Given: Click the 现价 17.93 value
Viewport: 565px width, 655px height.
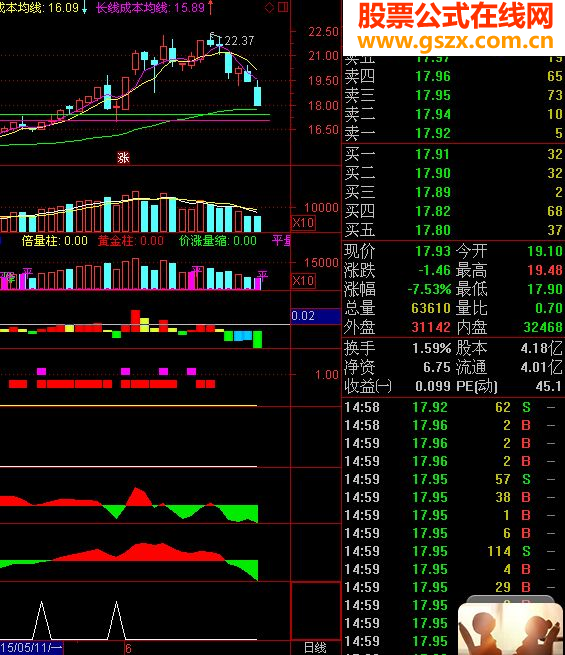Looking at the screenshot, I should pyautogui.click(x=433, y=251).
